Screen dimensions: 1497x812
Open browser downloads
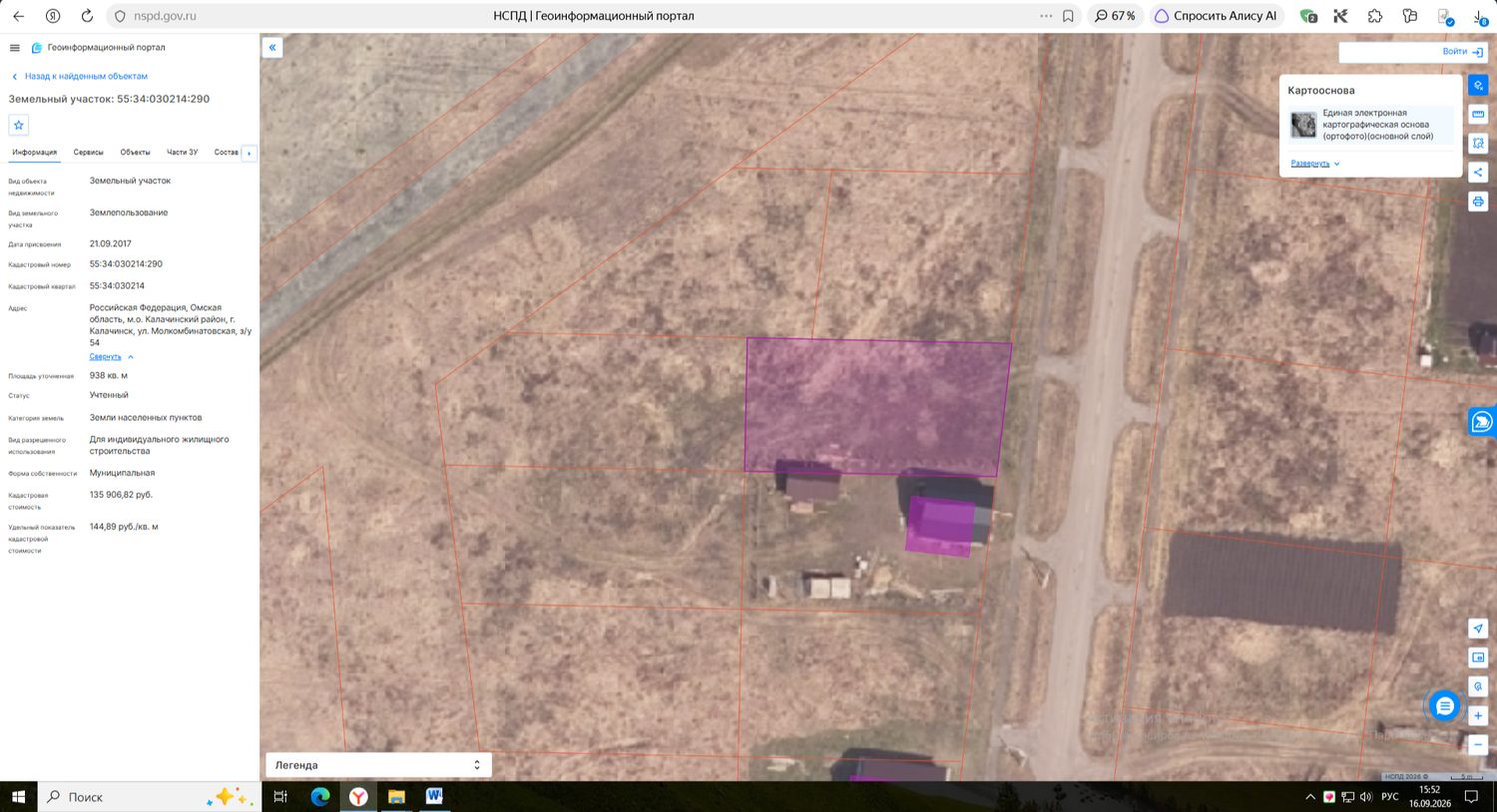coord(1480,16)
